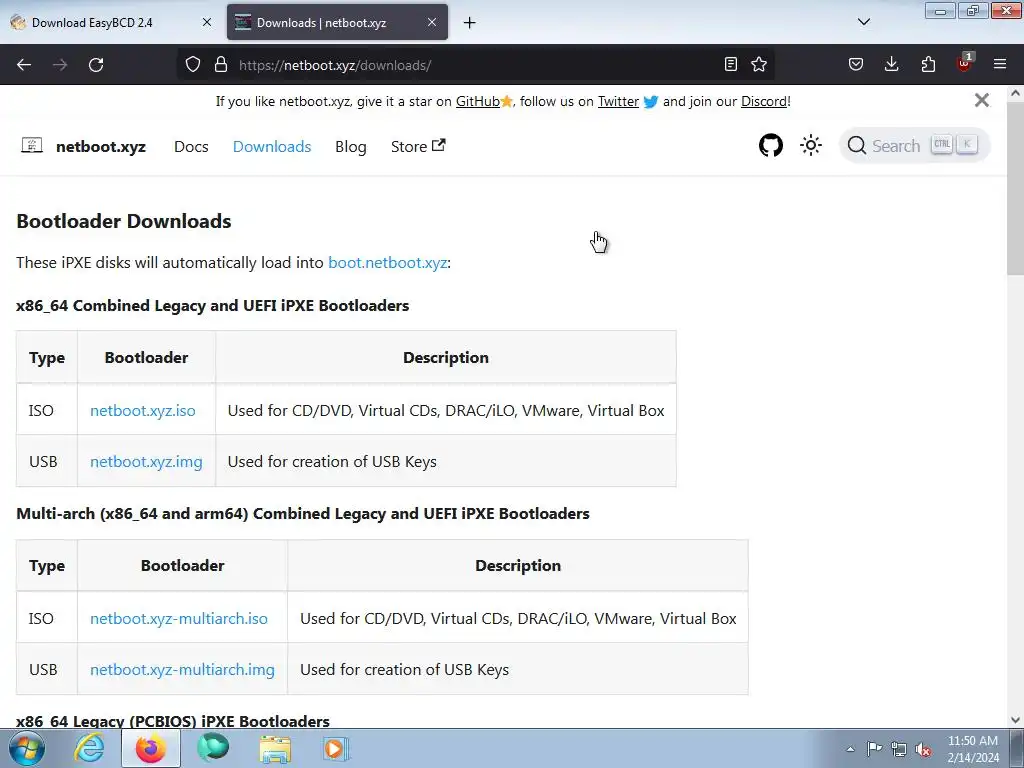The height and width of the screenshot is (768, 1024).
Task: Toggle light/dark mode sun icon
Action: pos(811,145)
